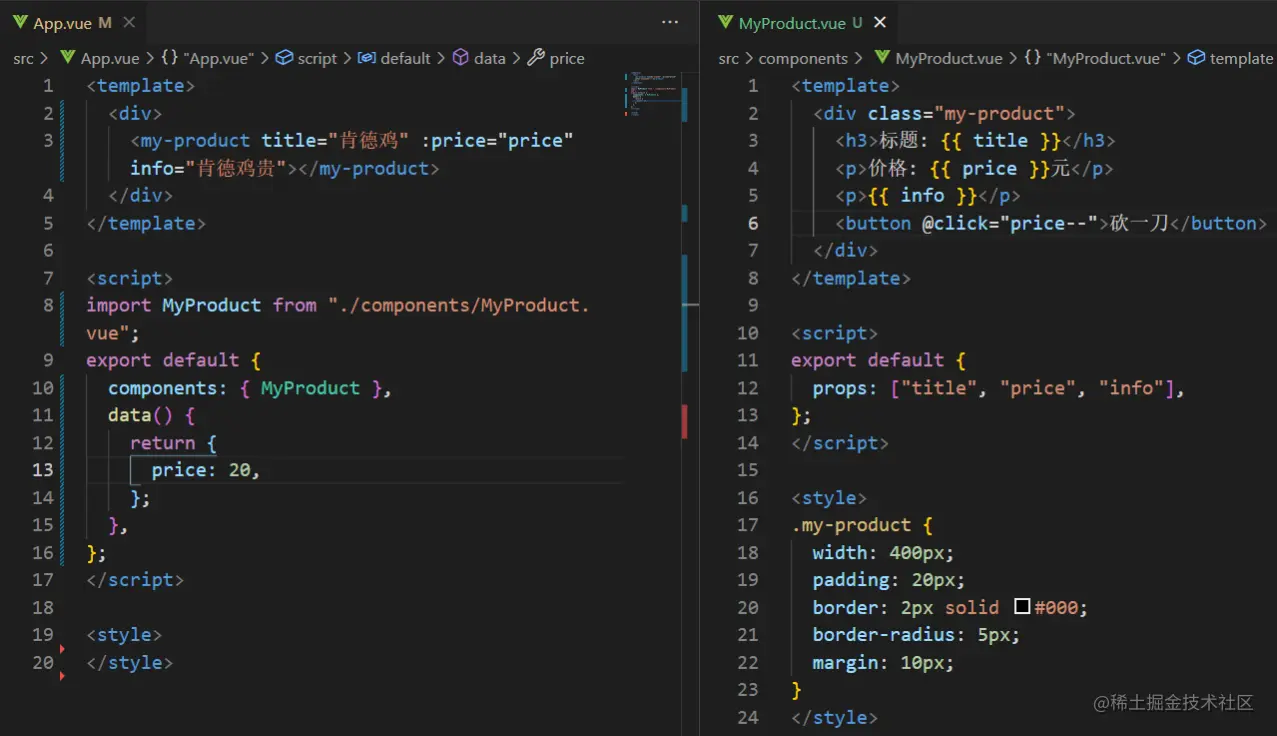Open the default breadcrumb item

(x=394, y=58)
